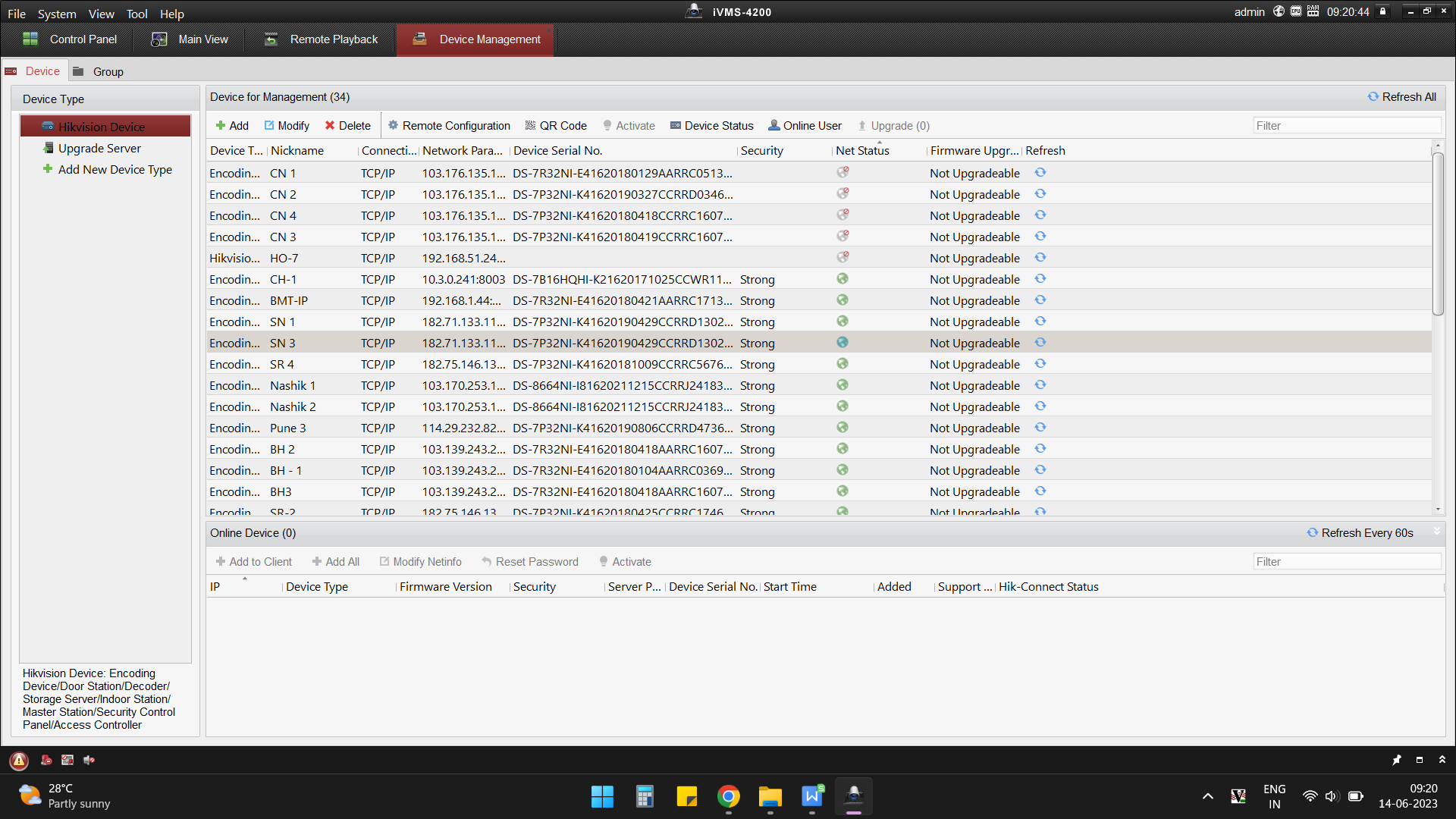Toggle the alarm audio speaker icon
1456x819 pixels.
(x=89, y=760)
